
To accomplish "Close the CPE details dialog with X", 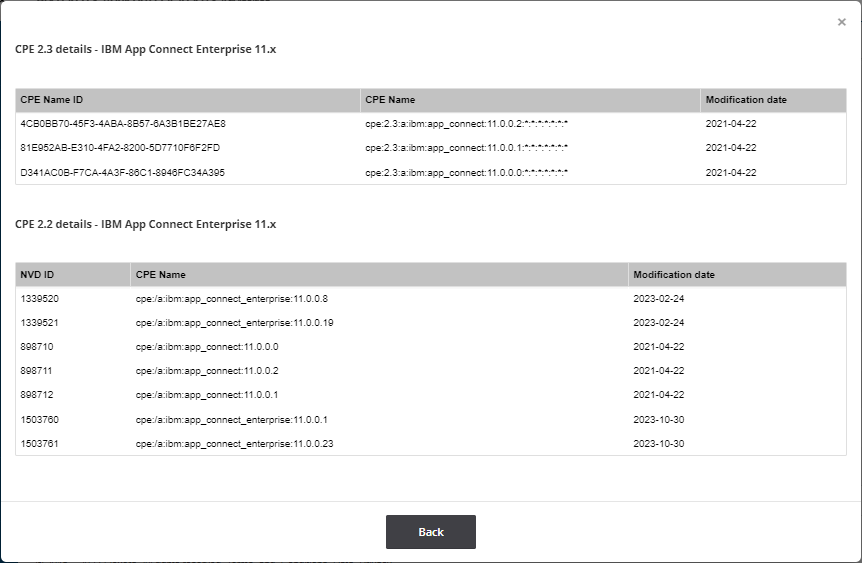I will click(x=841, y=22).
